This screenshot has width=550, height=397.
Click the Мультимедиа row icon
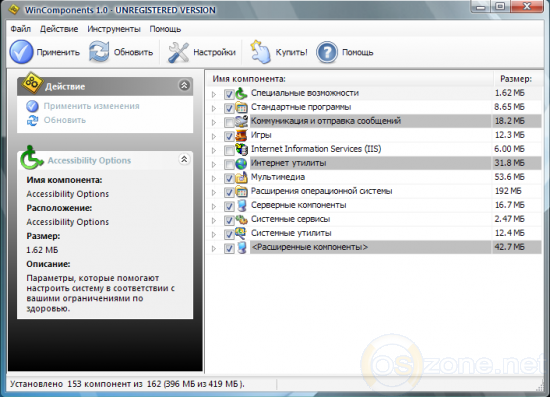pyautogui.click(x=241, y=177)
